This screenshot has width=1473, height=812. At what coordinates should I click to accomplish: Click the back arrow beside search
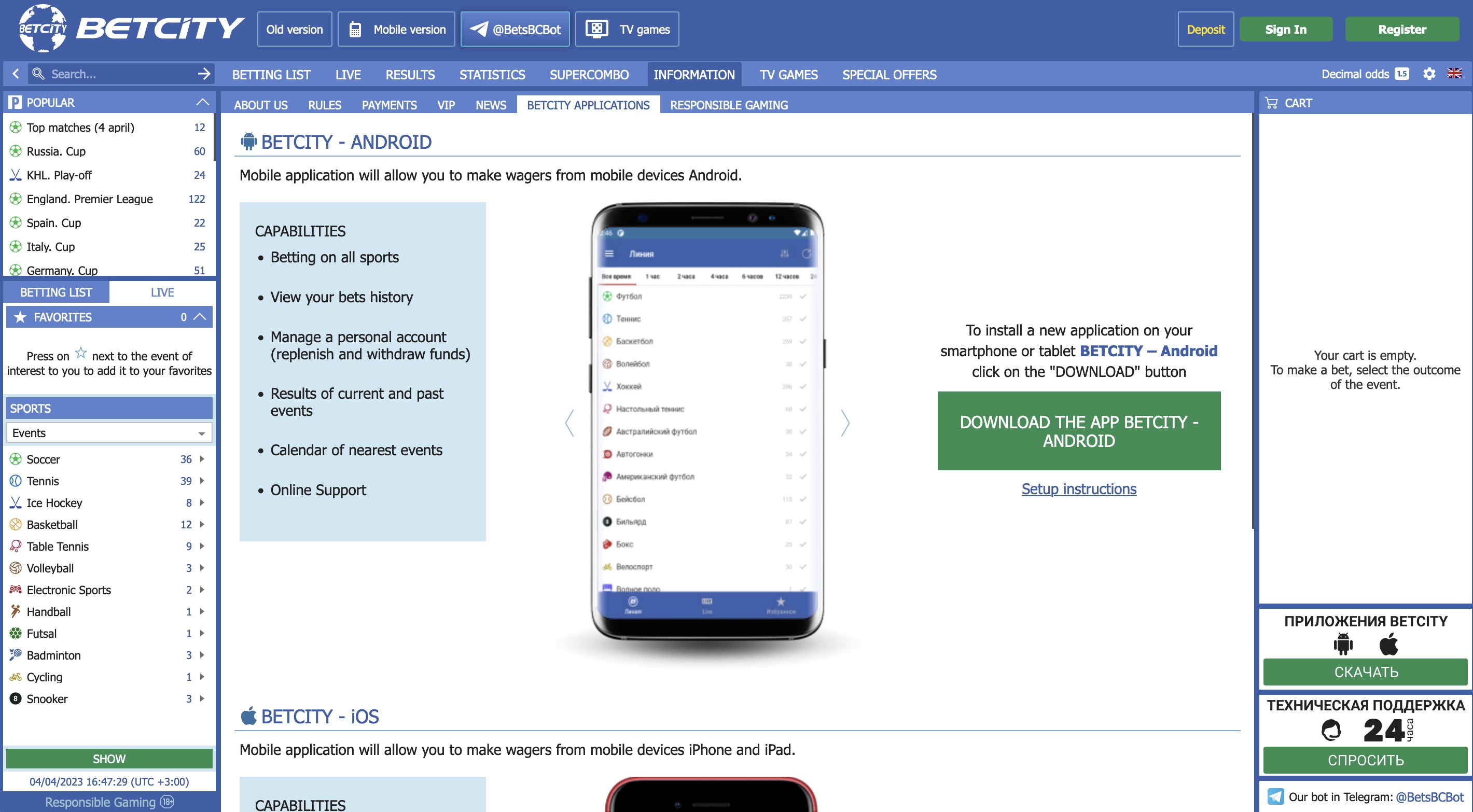tap(16, 74)
